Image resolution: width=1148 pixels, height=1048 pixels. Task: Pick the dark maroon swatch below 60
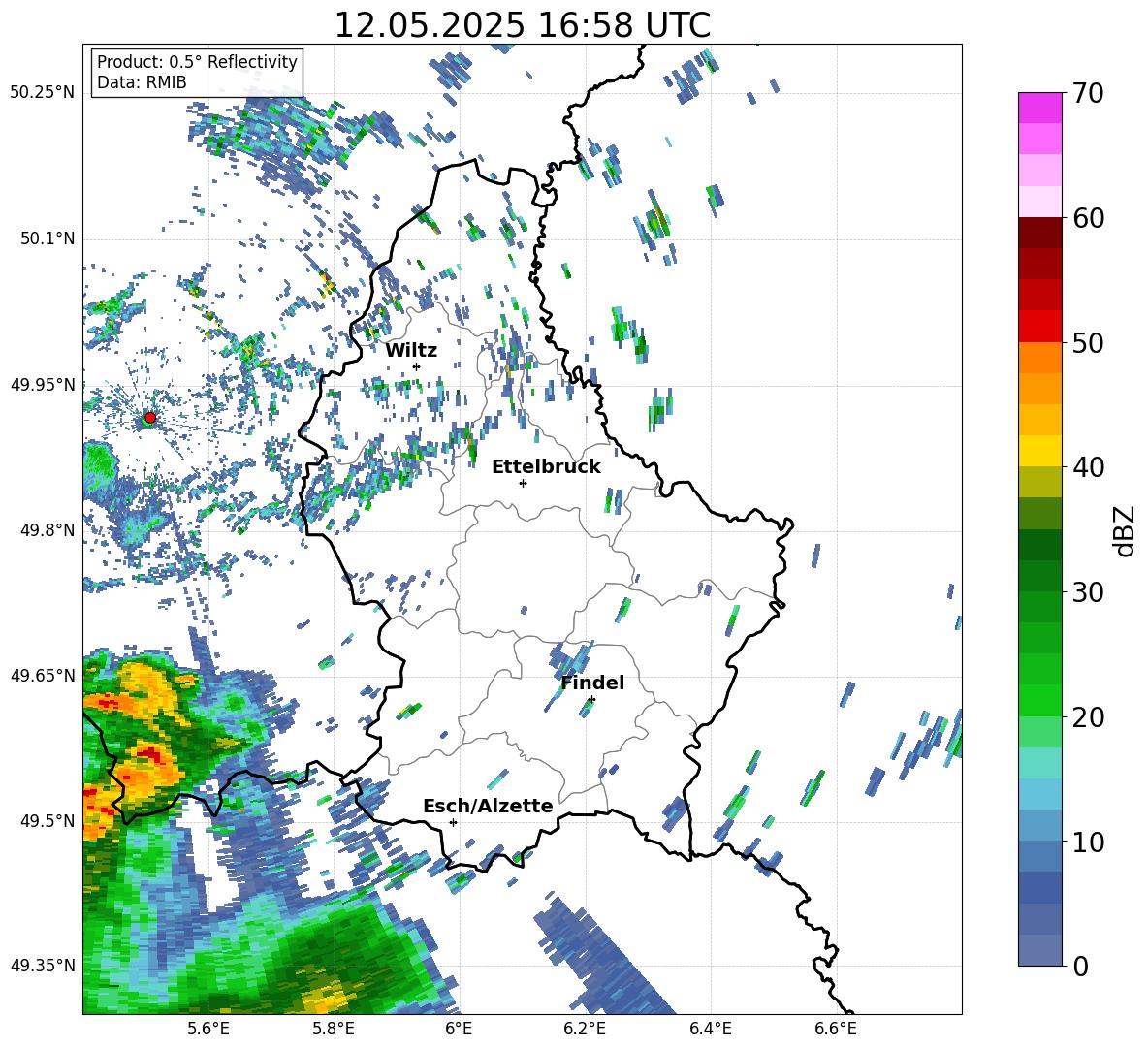point(1039,233)
